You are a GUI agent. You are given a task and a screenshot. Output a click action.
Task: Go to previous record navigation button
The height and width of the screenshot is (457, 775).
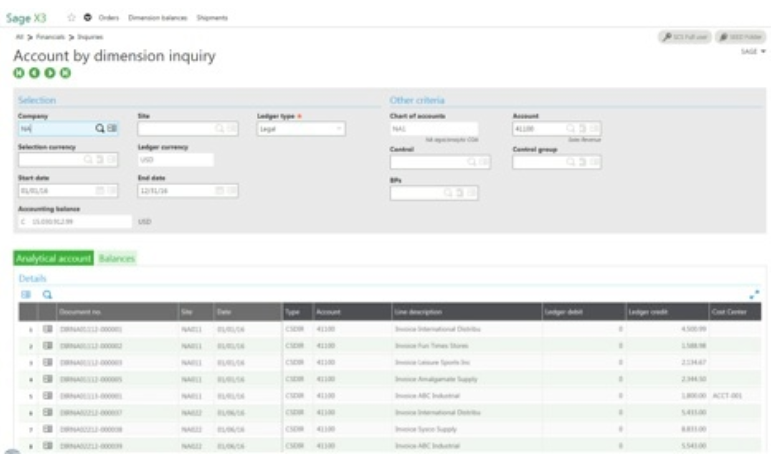coord(34,73)
